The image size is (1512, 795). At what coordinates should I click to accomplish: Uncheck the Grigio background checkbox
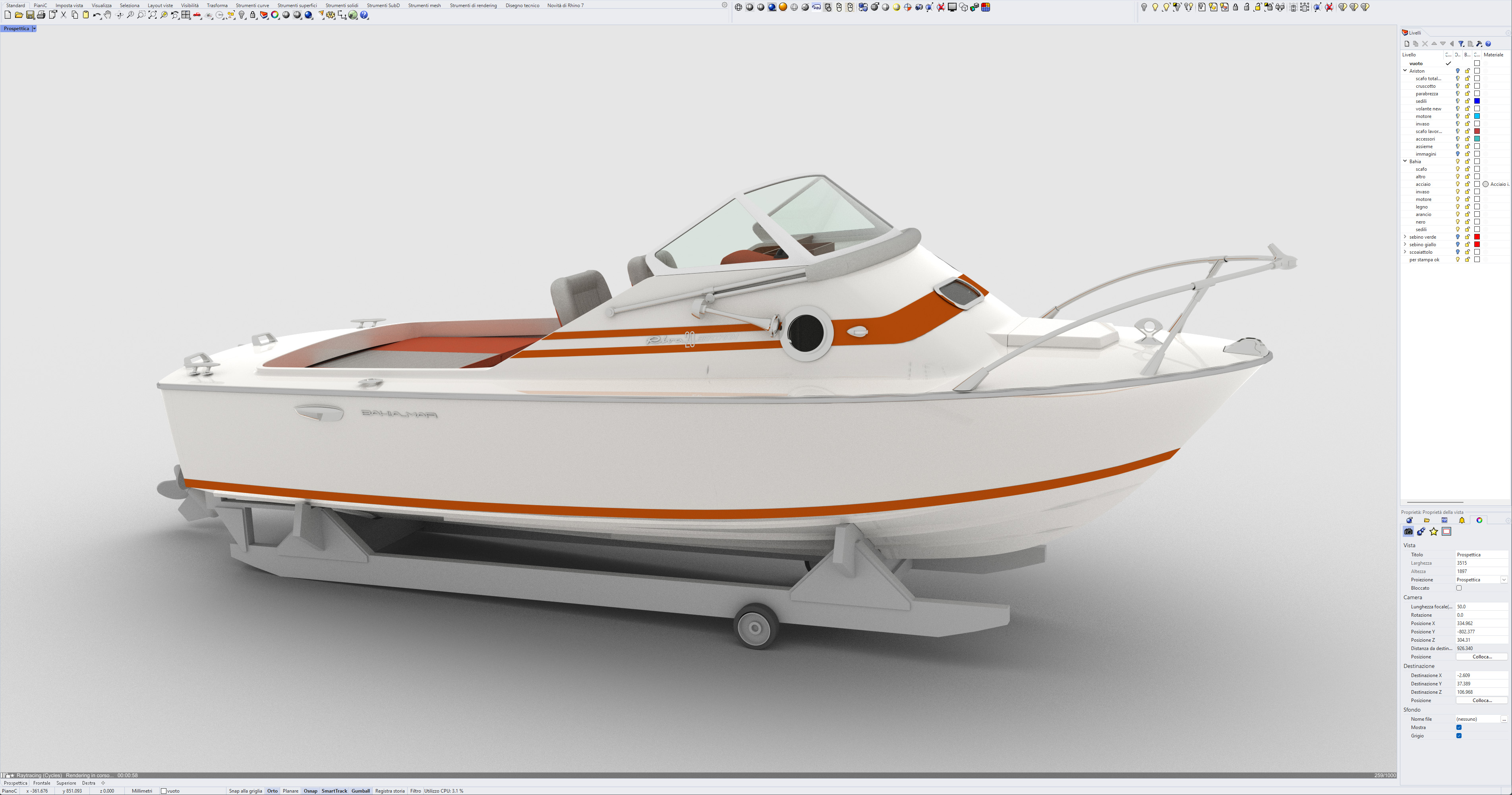tap(1459, 736)
